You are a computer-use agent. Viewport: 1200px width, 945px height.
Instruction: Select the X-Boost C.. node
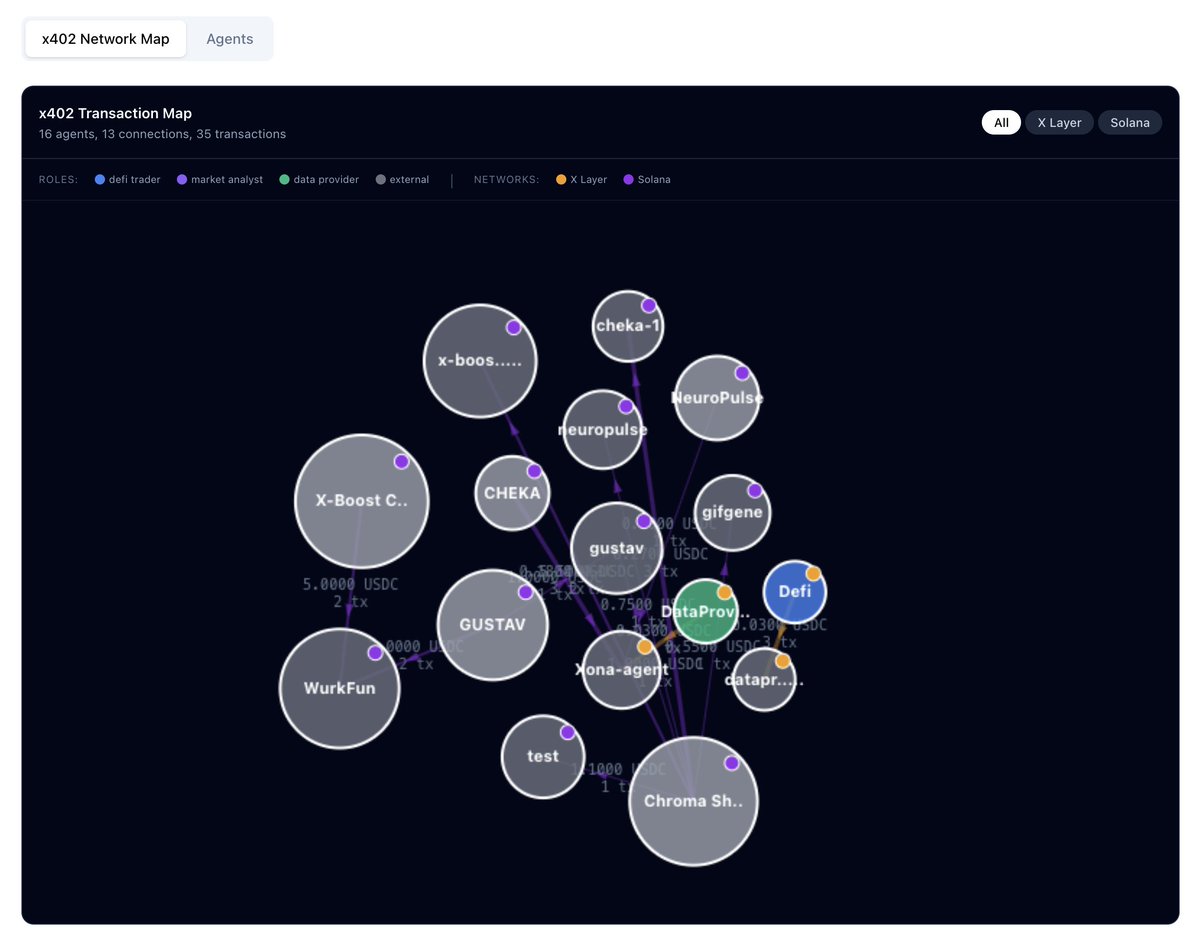click(361, 501)
